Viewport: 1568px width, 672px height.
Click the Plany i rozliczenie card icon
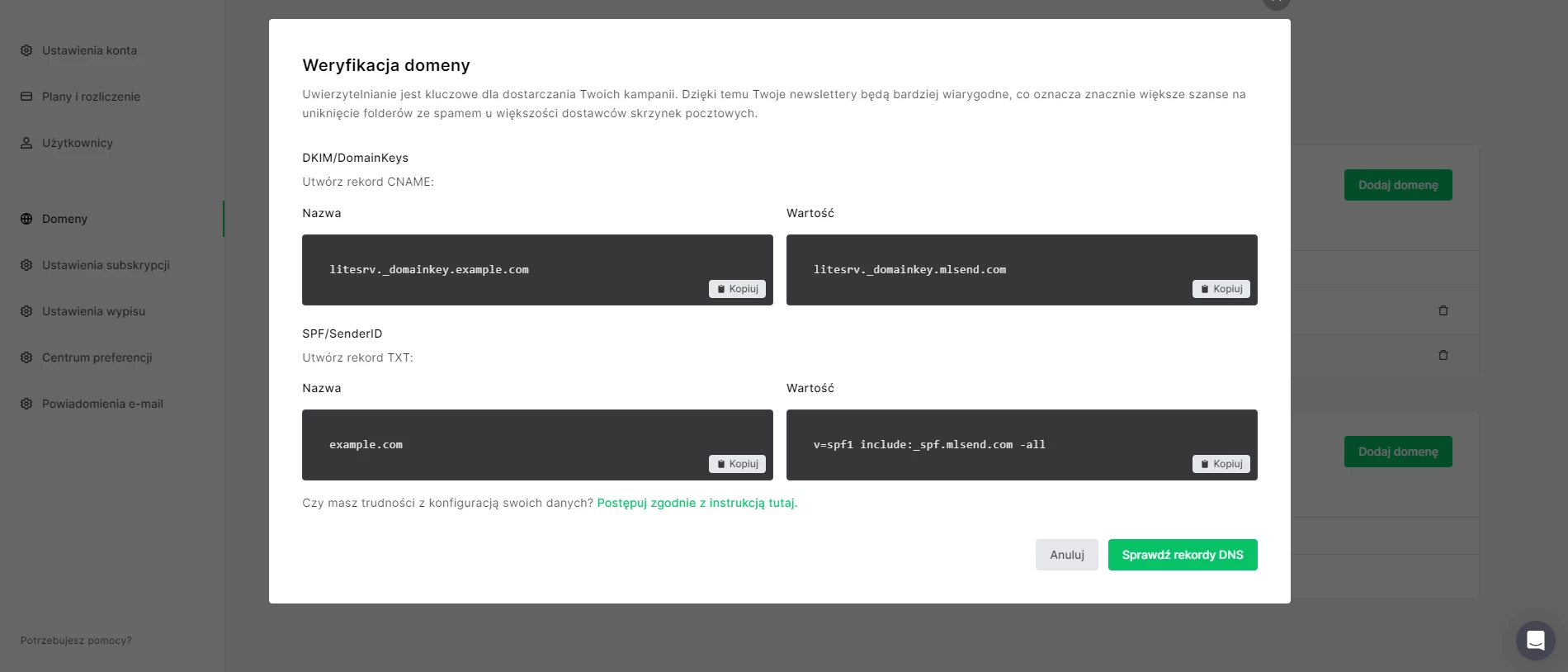(26, 97)
